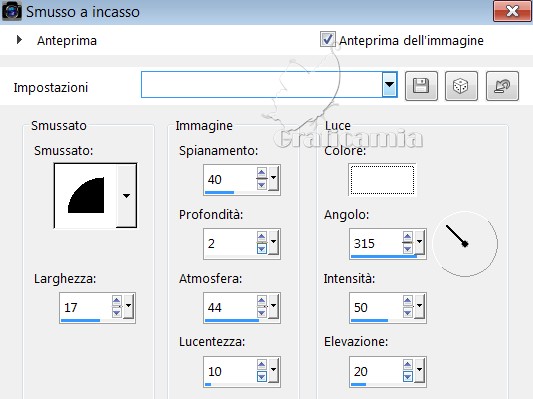
Task: Decrease Elevazione value with down arrow
Action: tap(408, 377)
